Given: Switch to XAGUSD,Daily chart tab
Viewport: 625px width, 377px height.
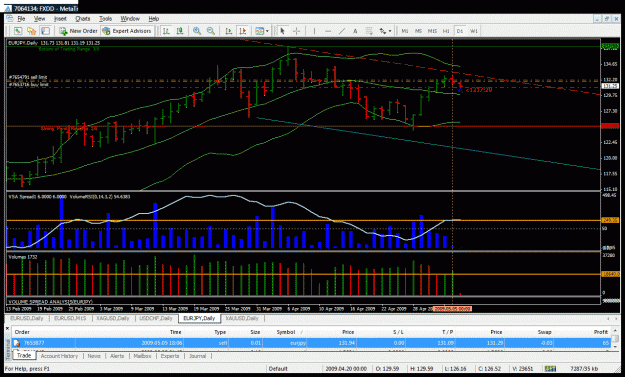Looking at the screenshot, I should click(113, 318).
